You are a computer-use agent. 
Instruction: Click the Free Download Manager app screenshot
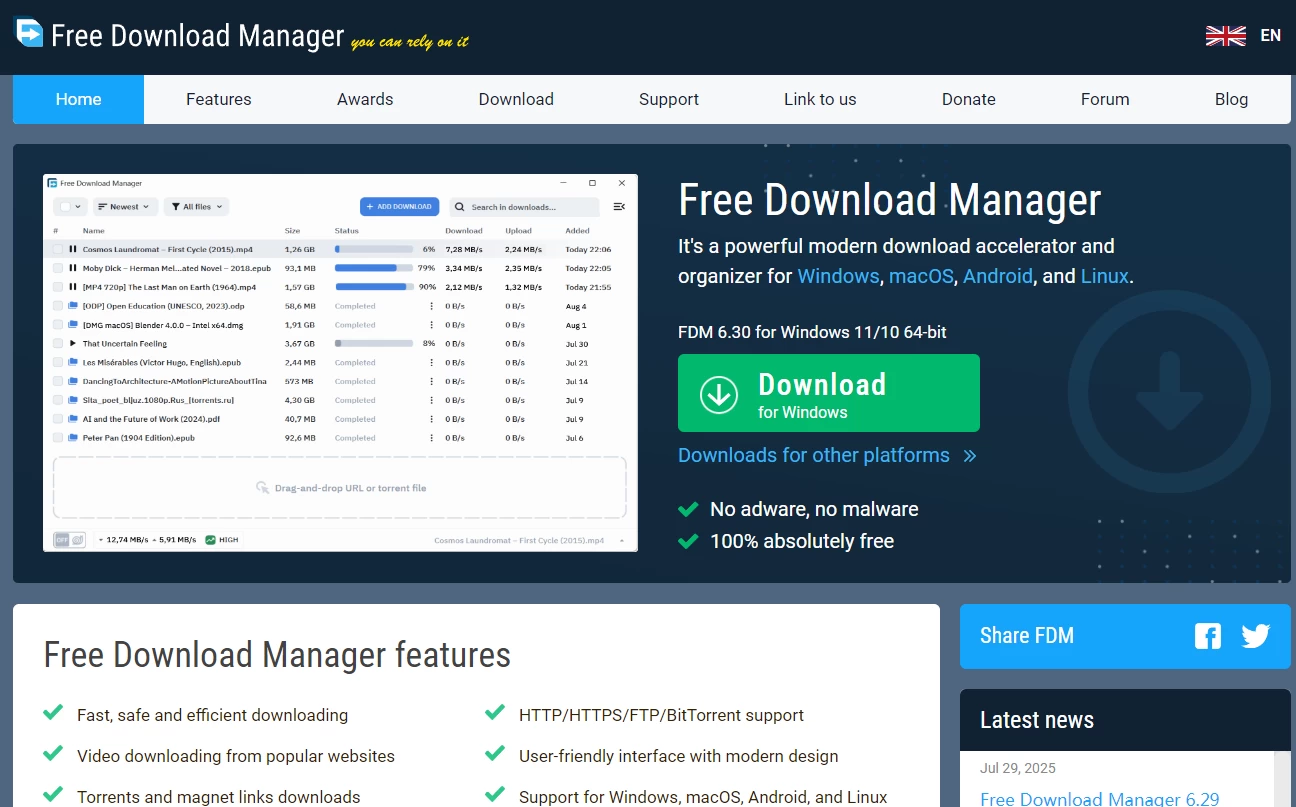[340, 362]
